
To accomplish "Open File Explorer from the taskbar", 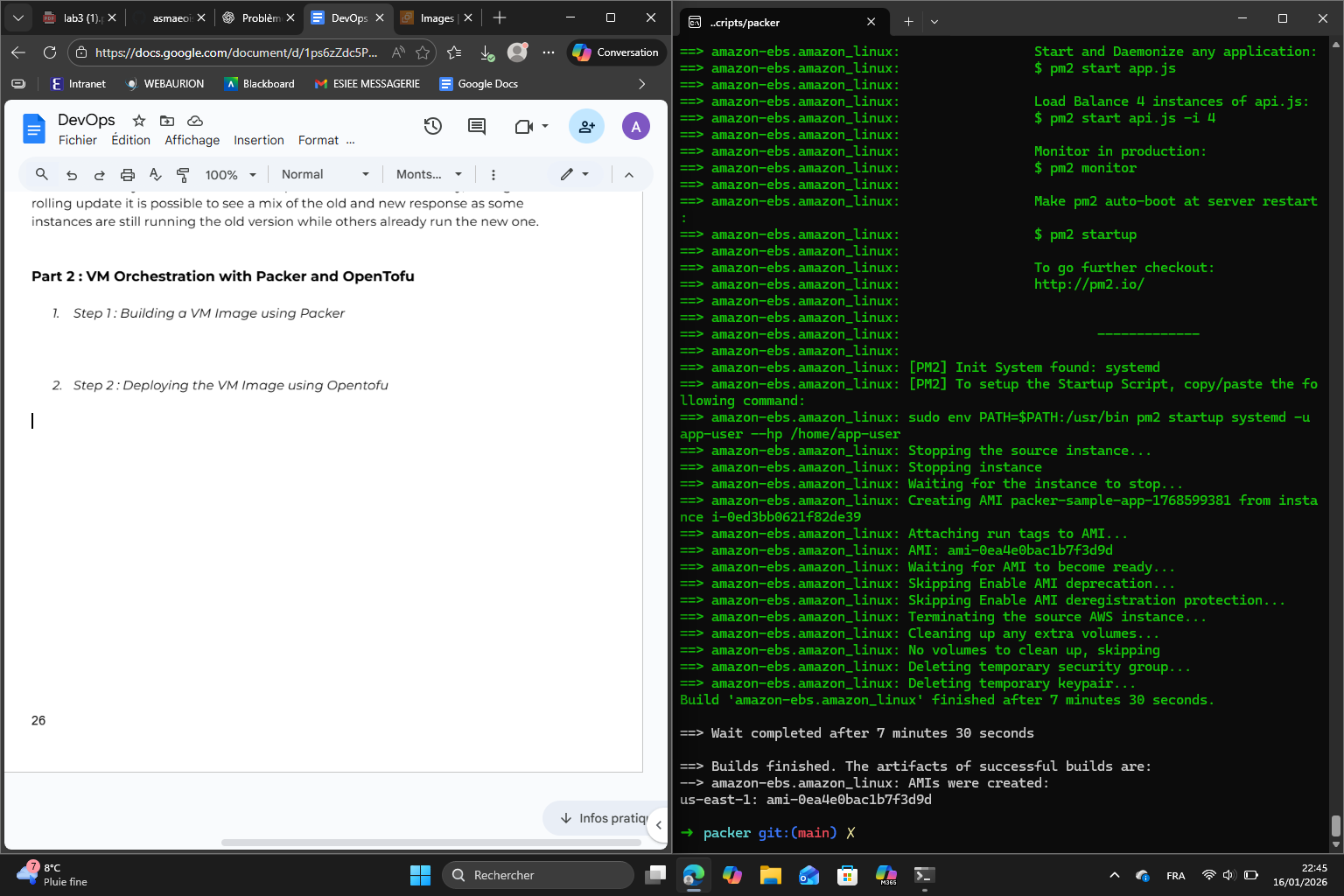I will click(x=770, y=874).
